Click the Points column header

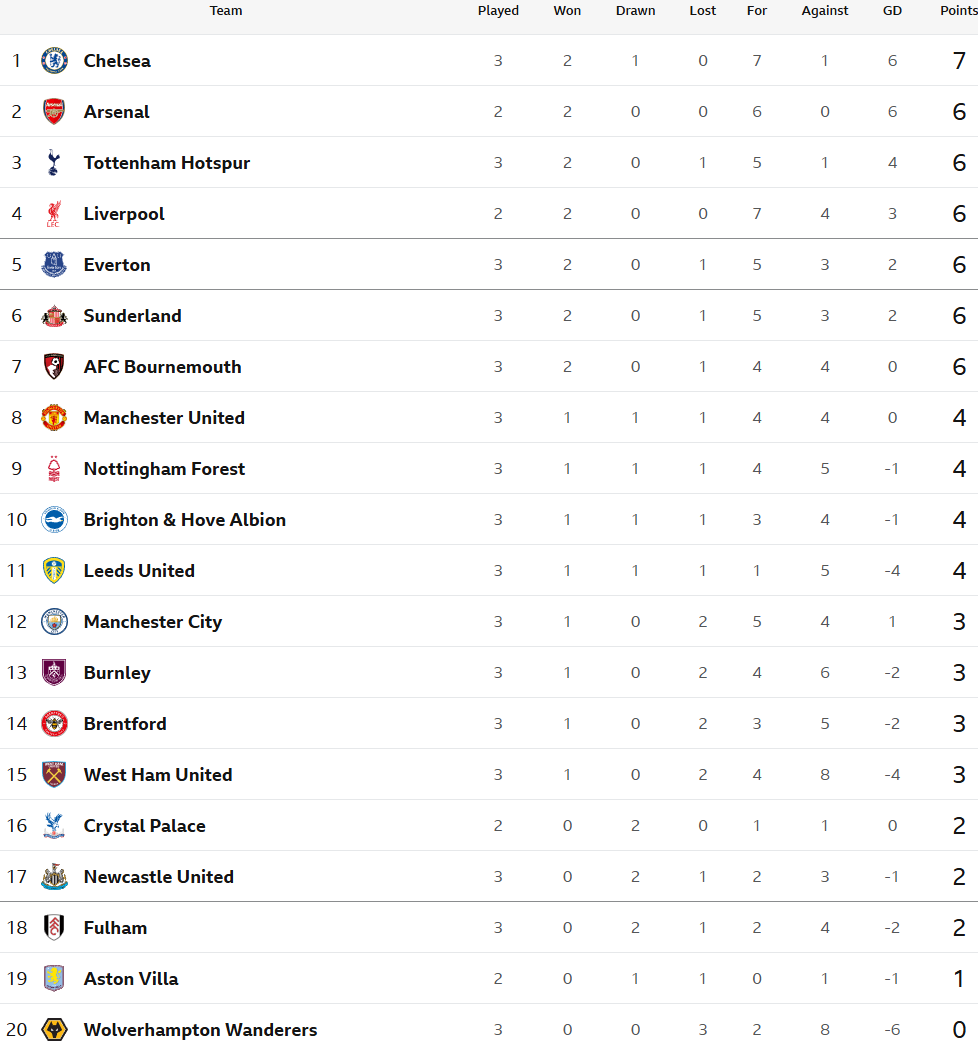point(959,11)
